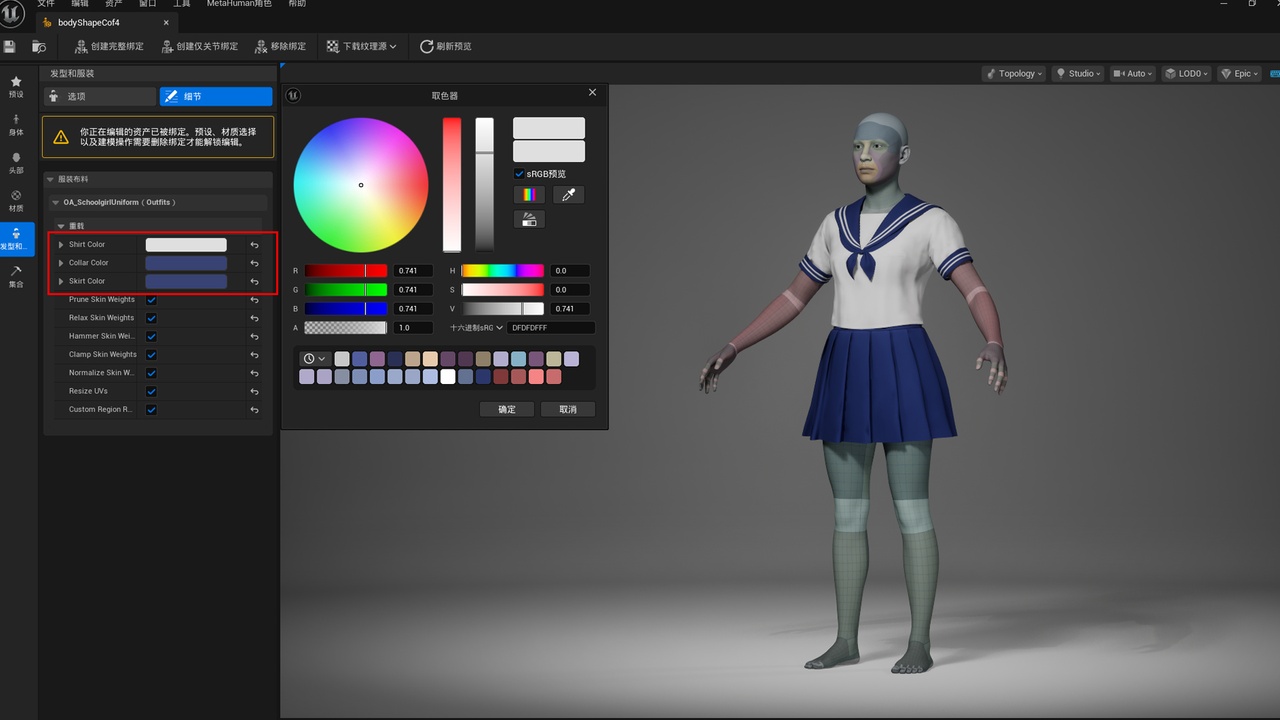Click the Unreal logo in the main title bar
The width and height of the screenshot is (1280, 720).
[x=12, y=13]
